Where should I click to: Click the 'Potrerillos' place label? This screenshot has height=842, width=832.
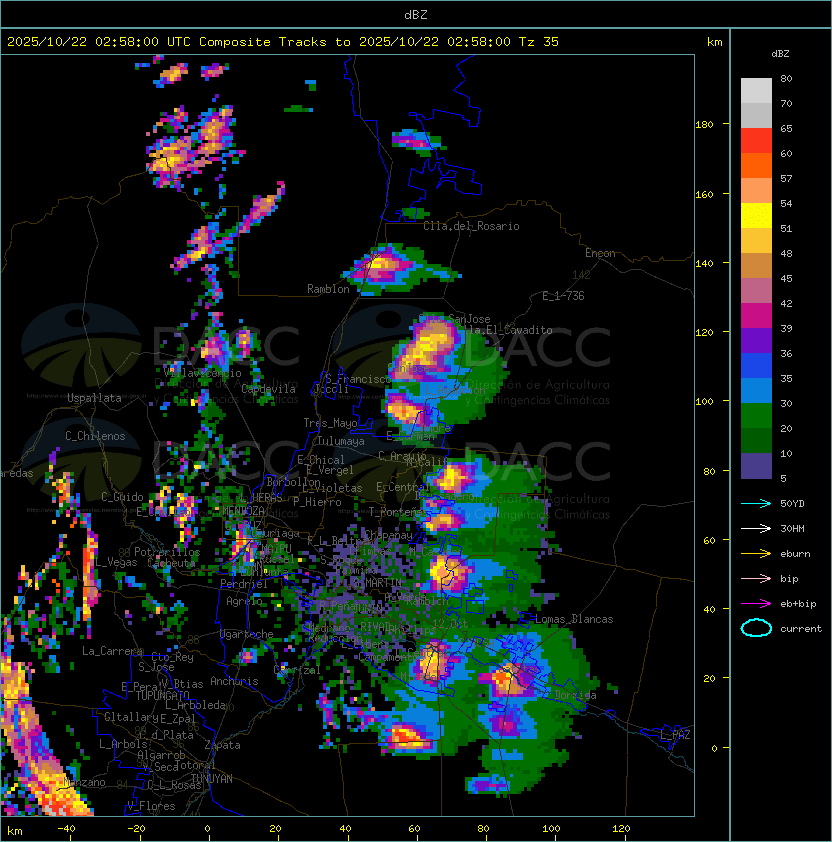pyautogui.click(x=167, y=552)
